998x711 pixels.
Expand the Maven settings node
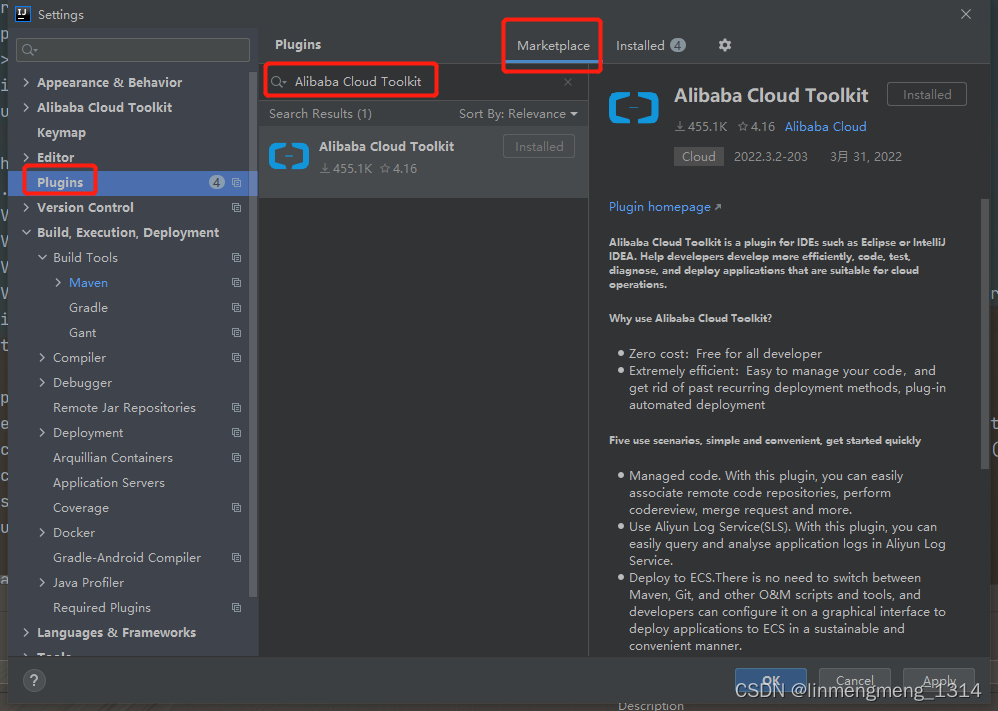[58, 283]
